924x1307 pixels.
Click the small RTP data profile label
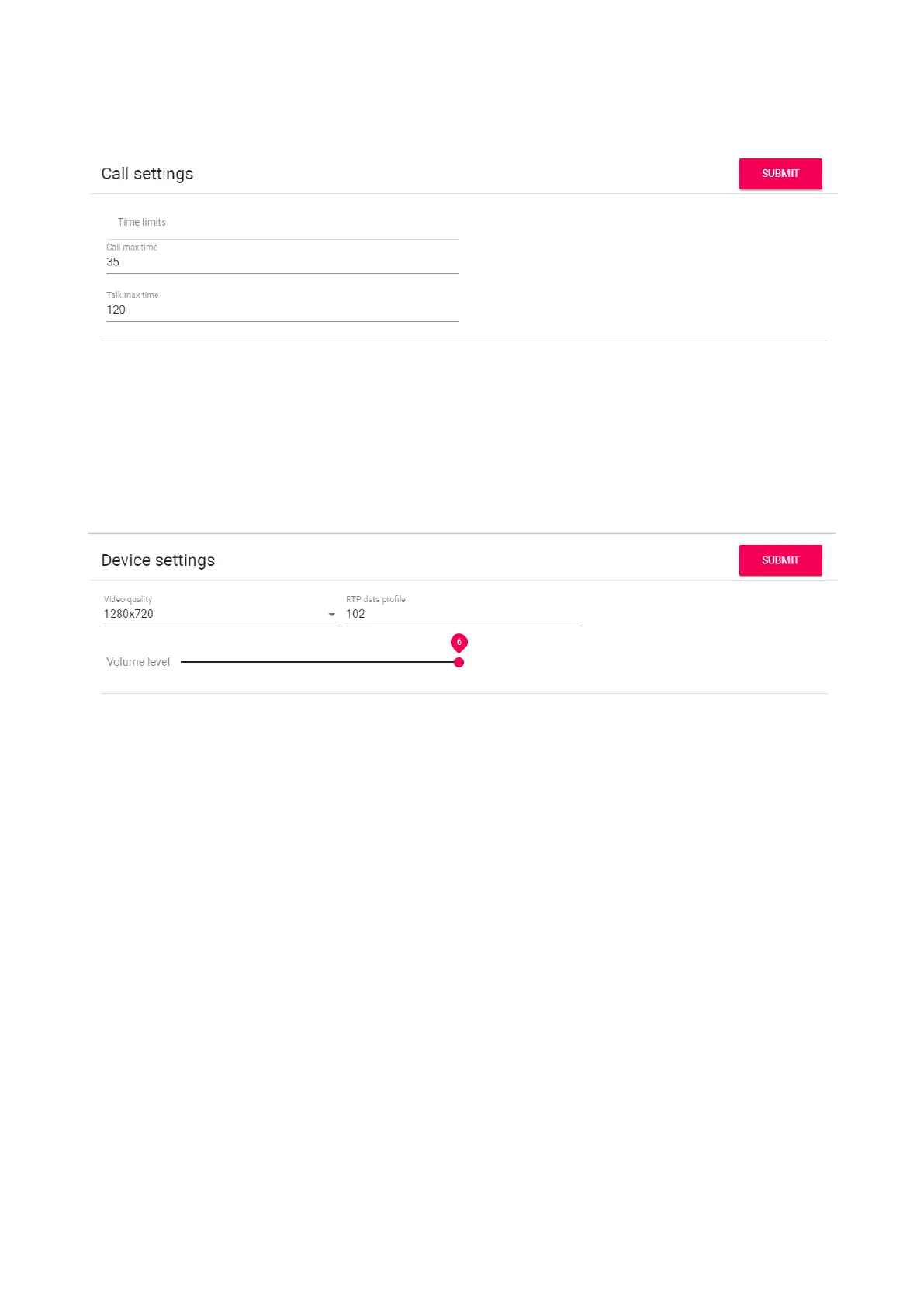pyautogui.click(x=375, y=600)
